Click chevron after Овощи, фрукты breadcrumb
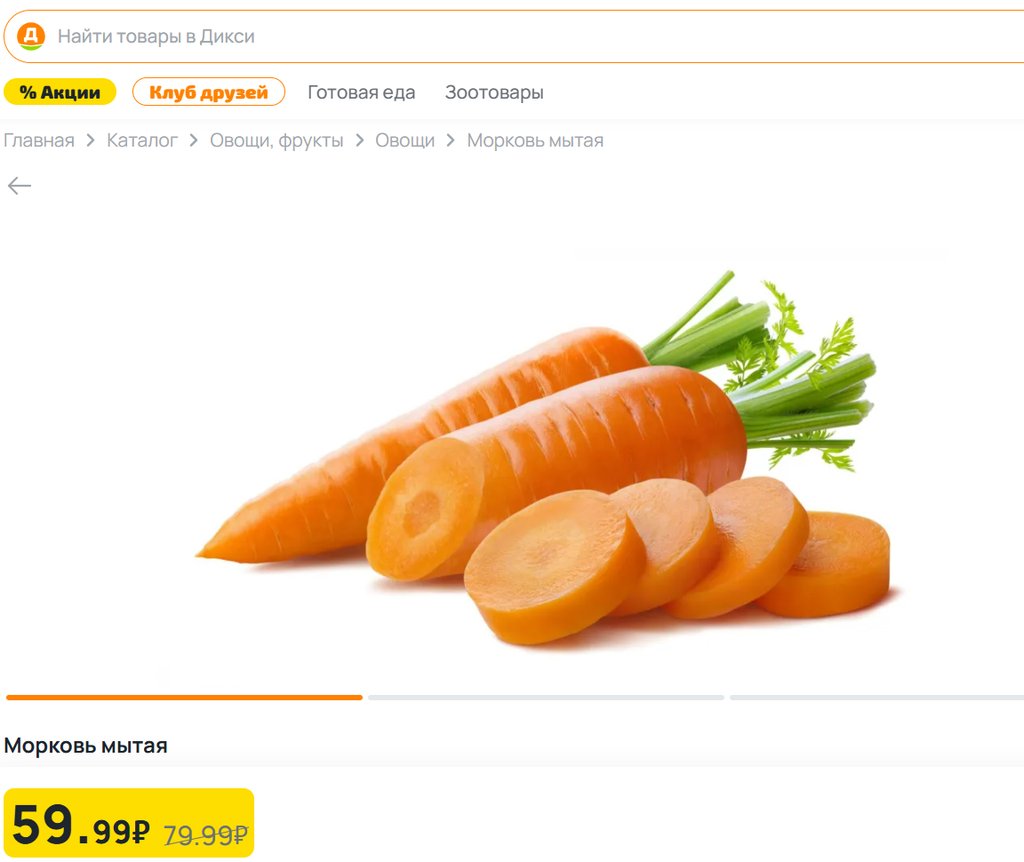Viewport: 1024px width, 862px height. tap(359, 140)
